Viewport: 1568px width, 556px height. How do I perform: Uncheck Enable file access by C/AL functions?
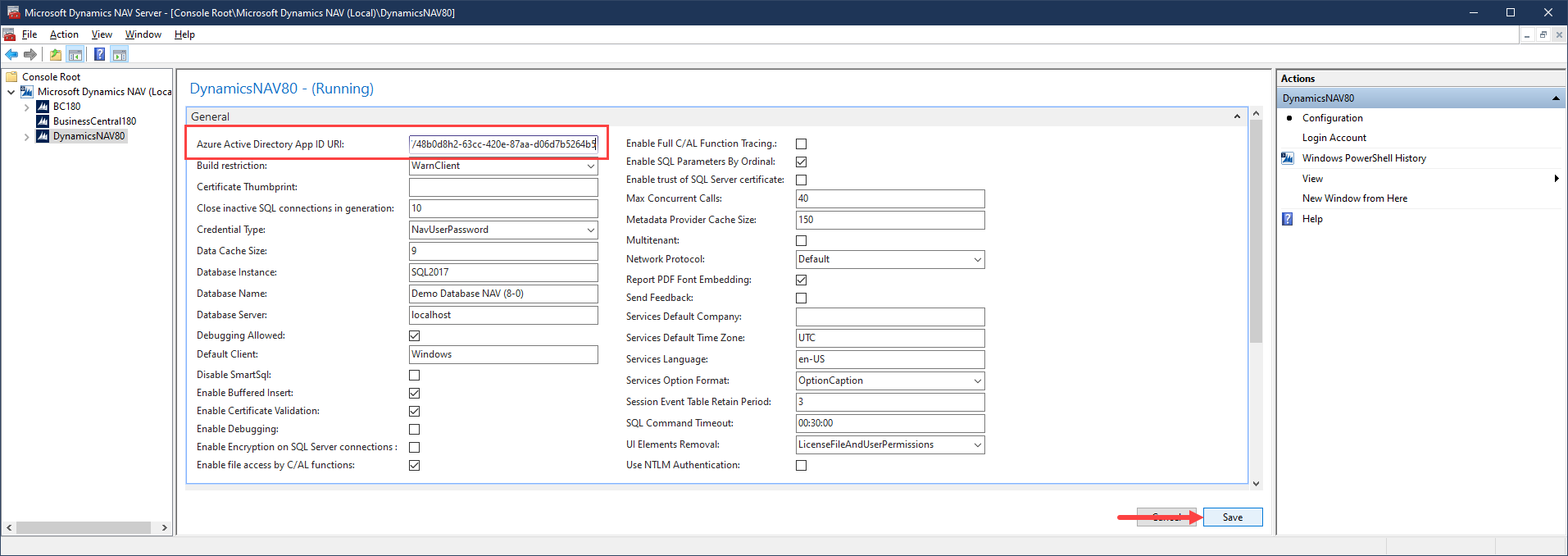[415, 466]
